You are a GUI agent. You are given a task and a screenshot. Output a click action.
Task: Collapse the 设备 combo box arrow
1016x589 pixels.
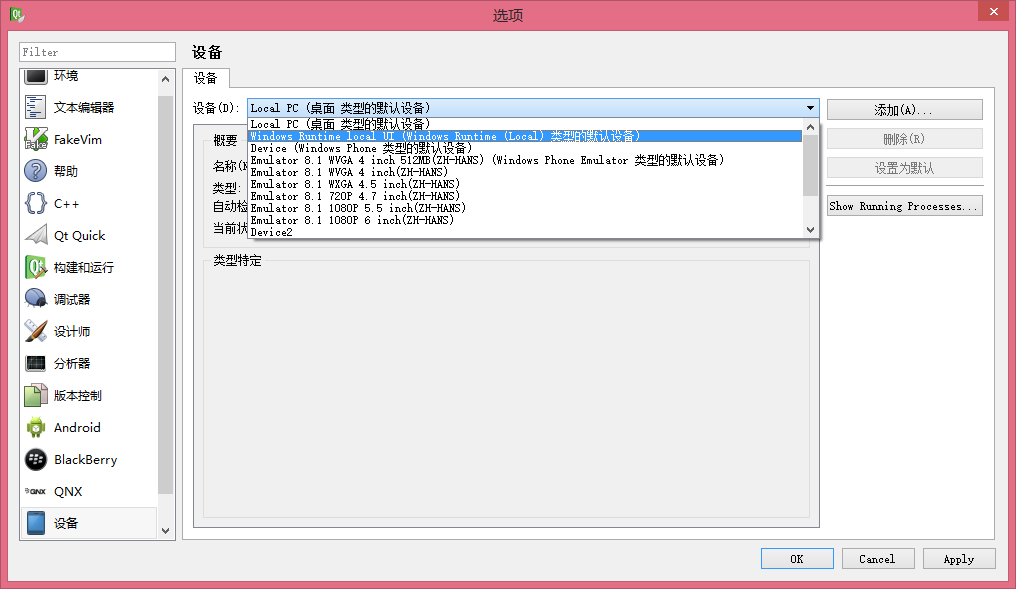pyautogui.click(x=810, y=108)
